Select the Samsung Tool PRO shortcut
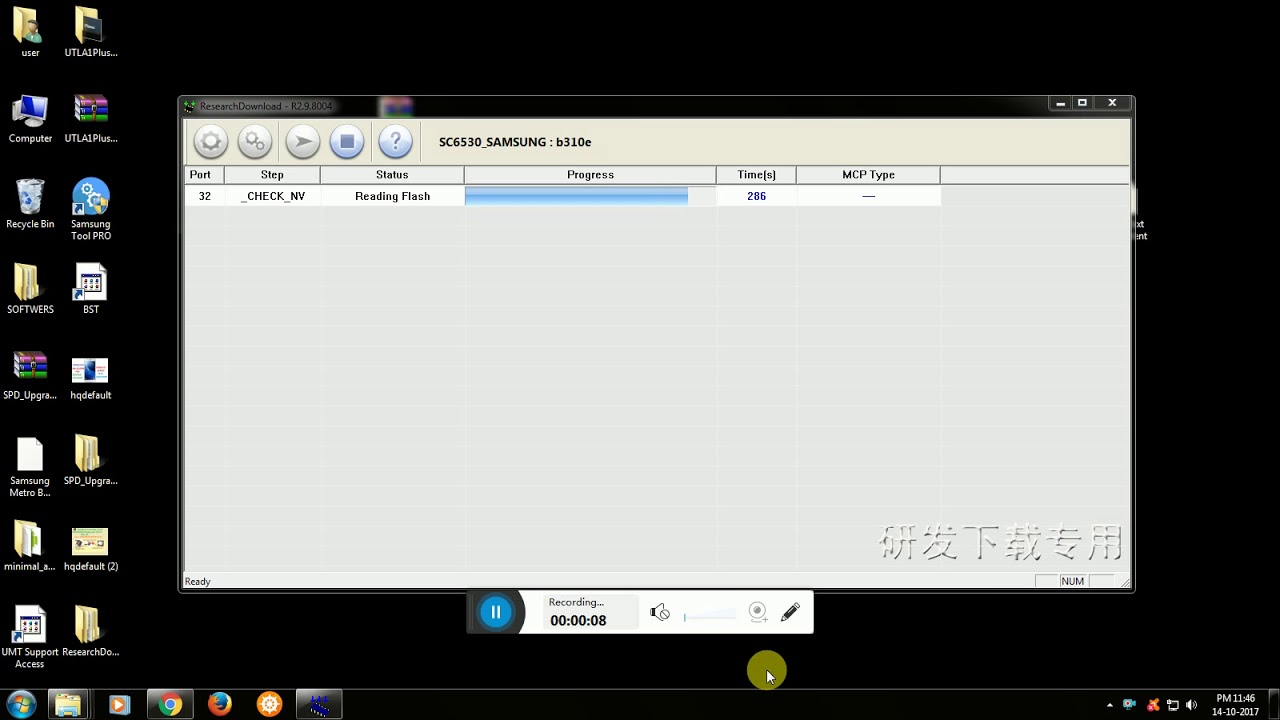 point(91,209)
